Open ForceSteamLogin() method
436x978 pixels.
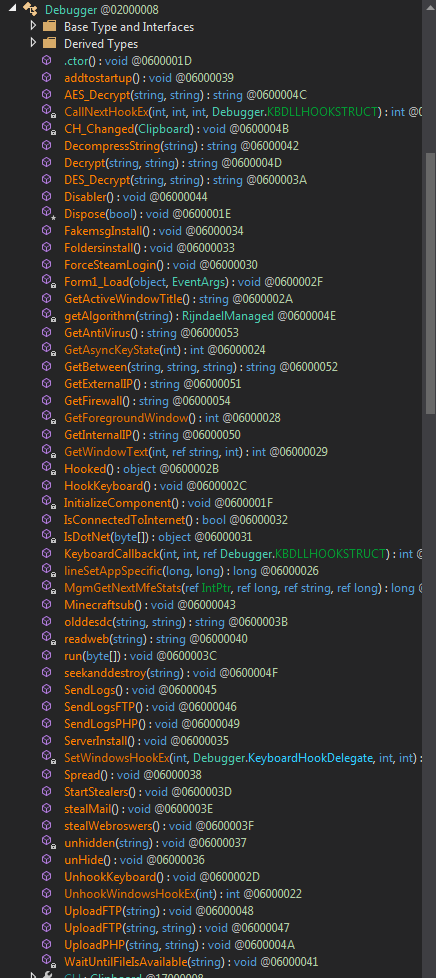pyautogui.click(x=161, y=264)
